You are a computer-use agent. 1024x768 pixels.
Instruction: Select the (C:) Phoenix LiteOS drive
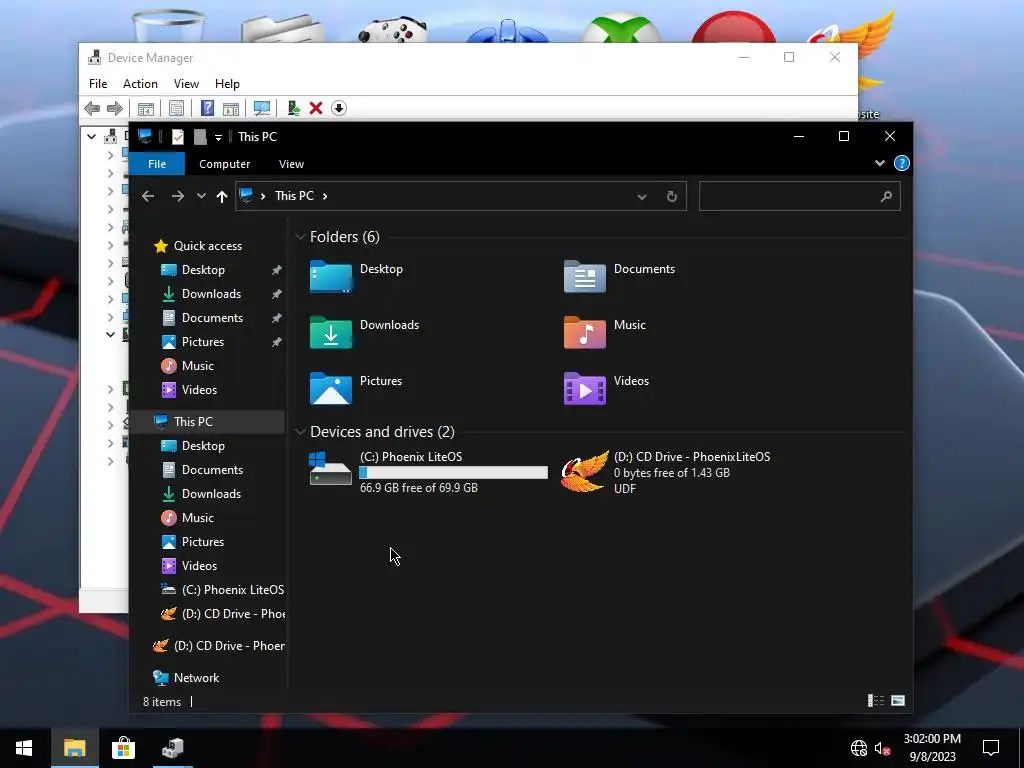click(x=428, y=472)
